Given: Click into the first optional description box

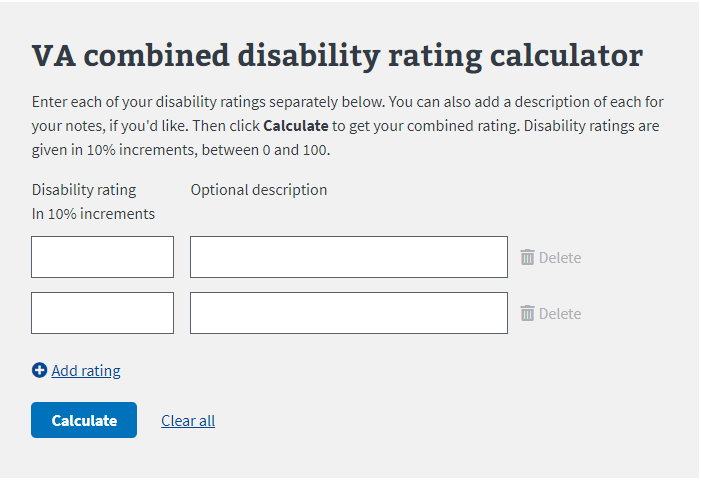Looking at the screenshot, I should coord(349,257).
